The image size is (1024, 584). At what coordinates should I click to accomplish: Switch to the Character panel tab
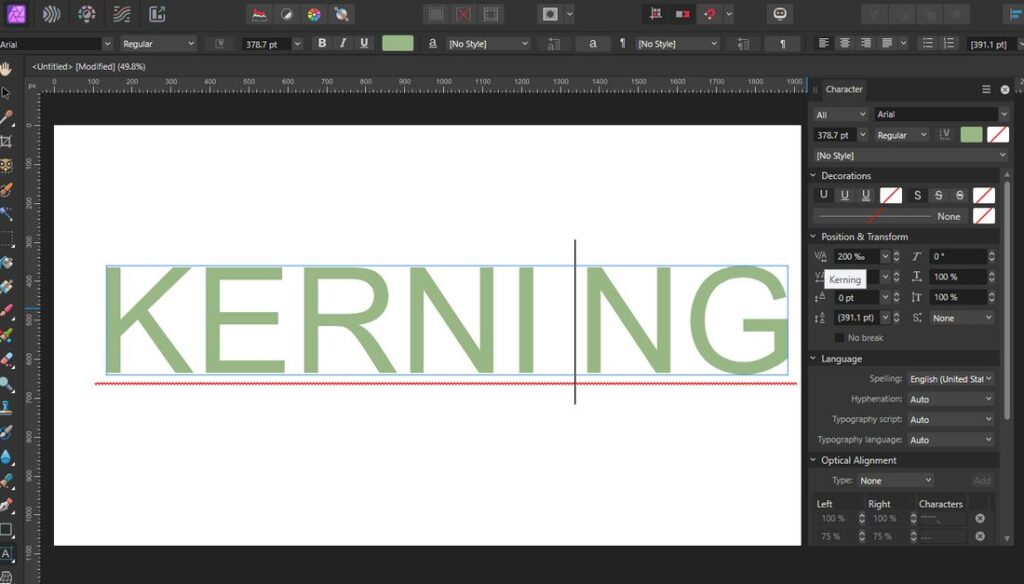point(845,89)
